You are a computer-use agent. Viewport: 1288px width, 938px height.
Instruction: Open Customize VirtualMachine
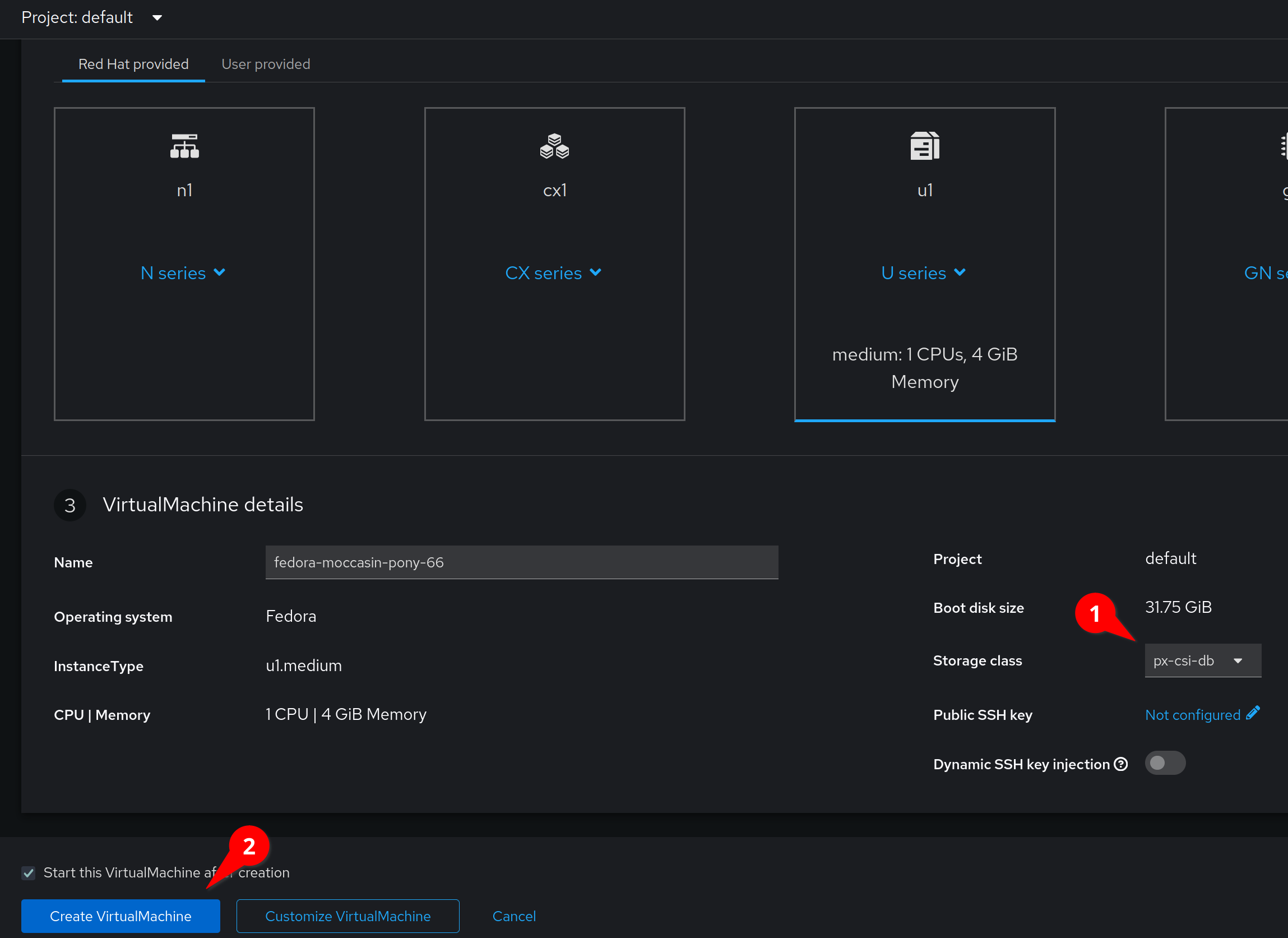click(347, 916)
